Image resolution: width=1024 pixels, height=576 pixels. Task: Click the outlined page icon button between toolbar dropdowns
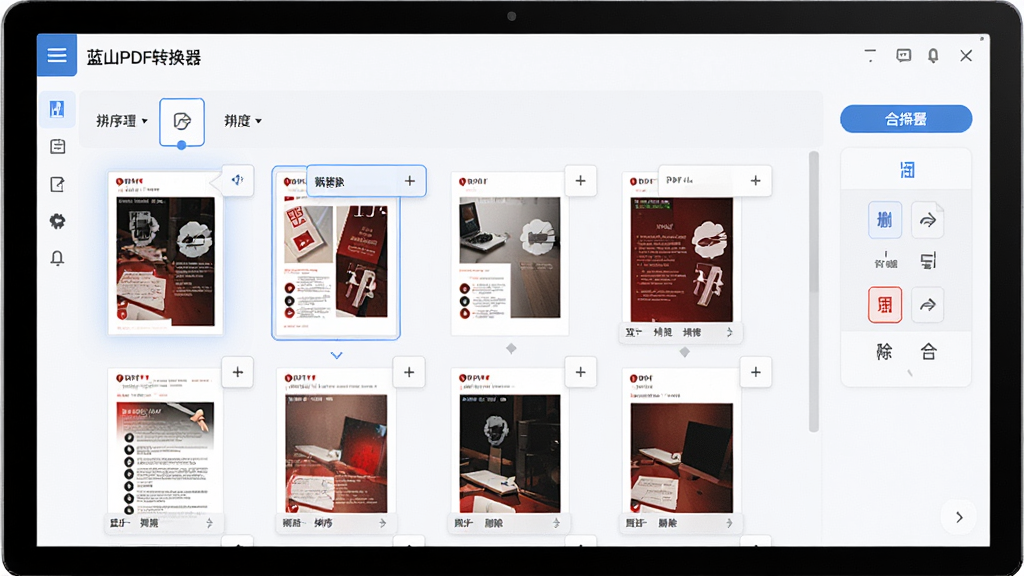[182, 121]
